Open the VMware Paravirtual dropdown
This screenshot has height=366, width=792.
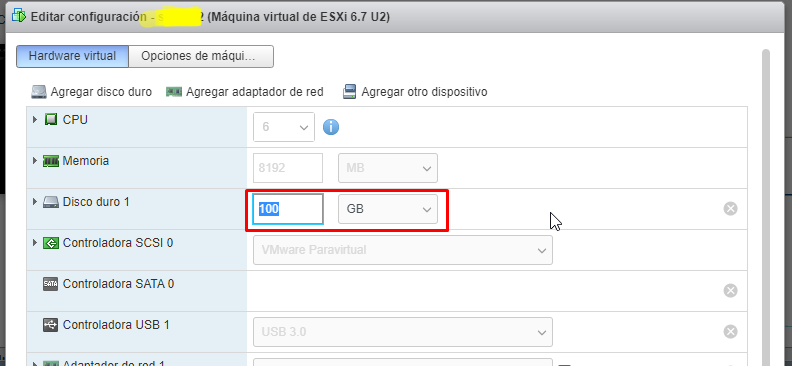pyautogui.click(x=403, y=250)
